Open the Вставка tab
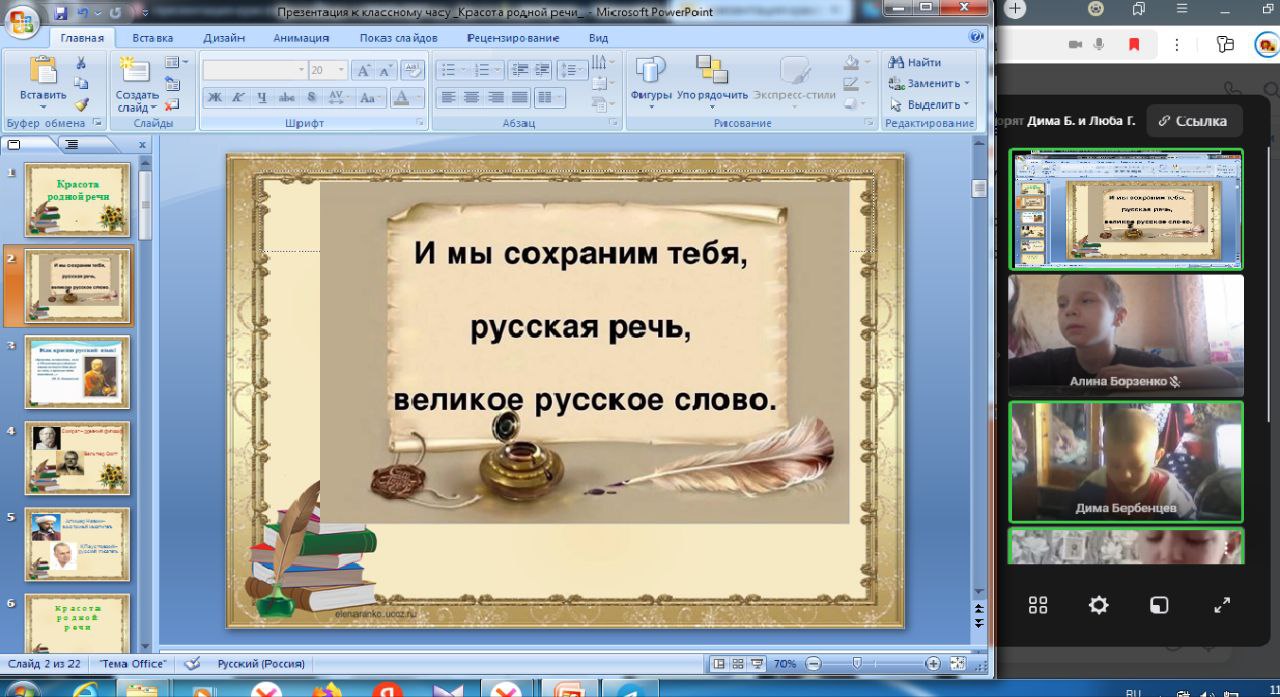The width and height of the screenshot is (1280, 697). (x=152, y=38)
